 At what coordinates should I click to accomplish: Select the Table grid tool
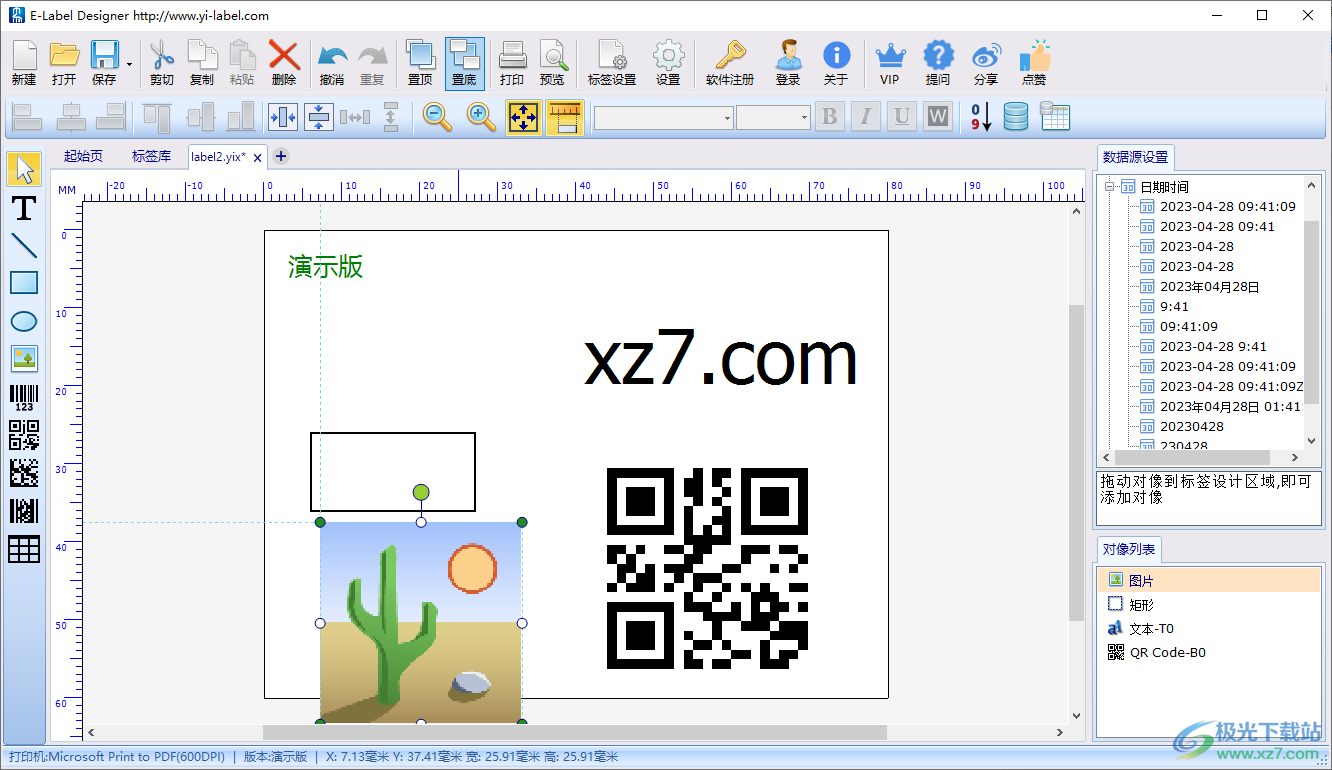(24, 549)
